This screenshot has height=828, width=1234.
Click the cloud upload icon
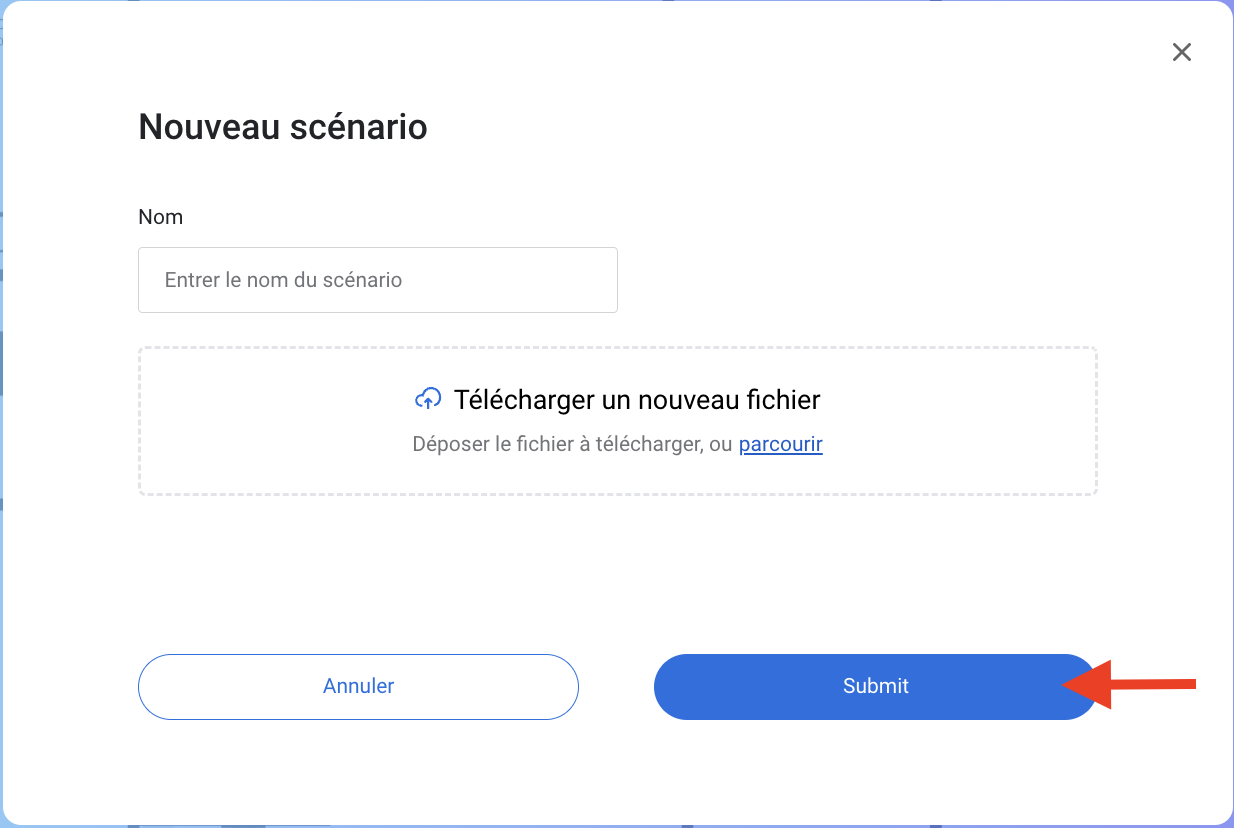pos(427,400)
